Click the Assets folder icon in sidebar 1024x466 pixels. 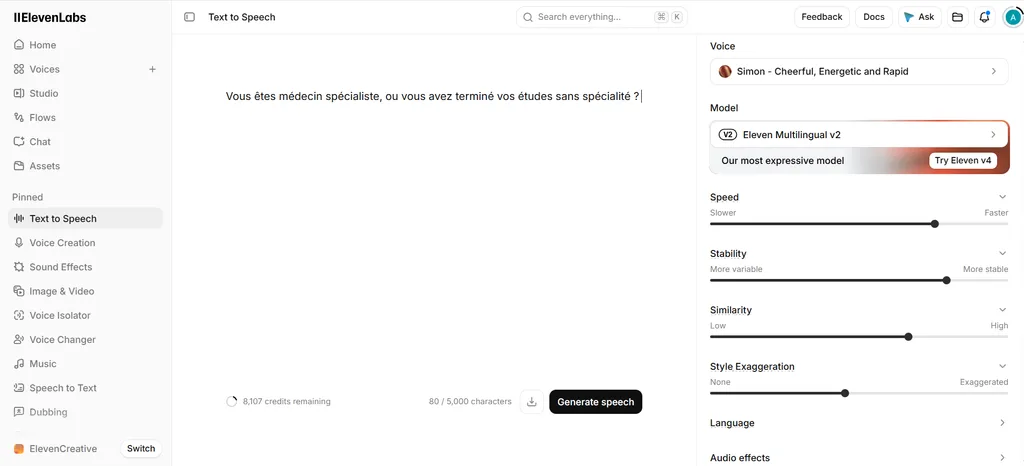[19, 166]
